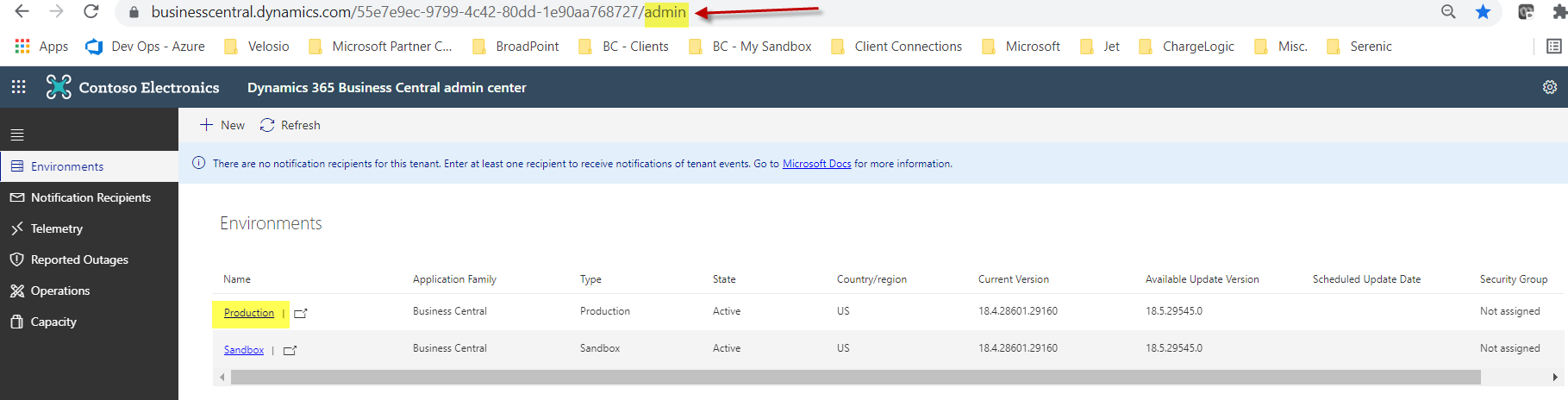The width and height of the screenshot is (1568, 400).
Task: Collapse the sidebar with the hamburger icon
Action: (x=17, y=134)
